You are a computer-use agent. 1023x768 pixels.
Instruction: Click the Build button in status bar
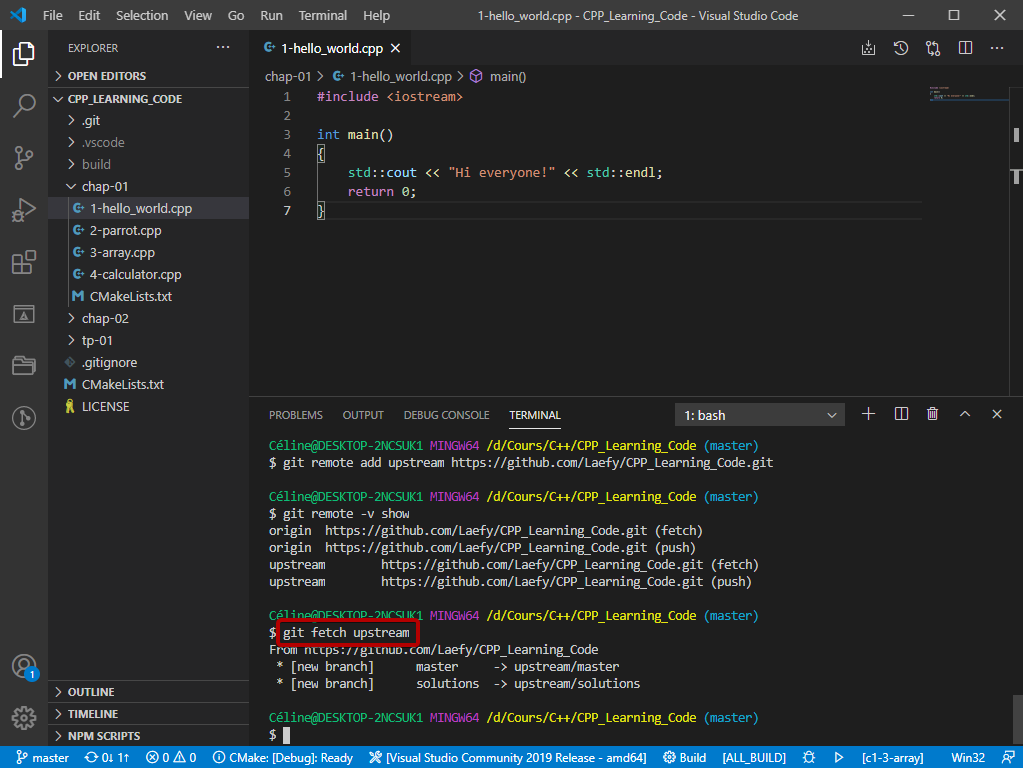[x=685, y=758]
